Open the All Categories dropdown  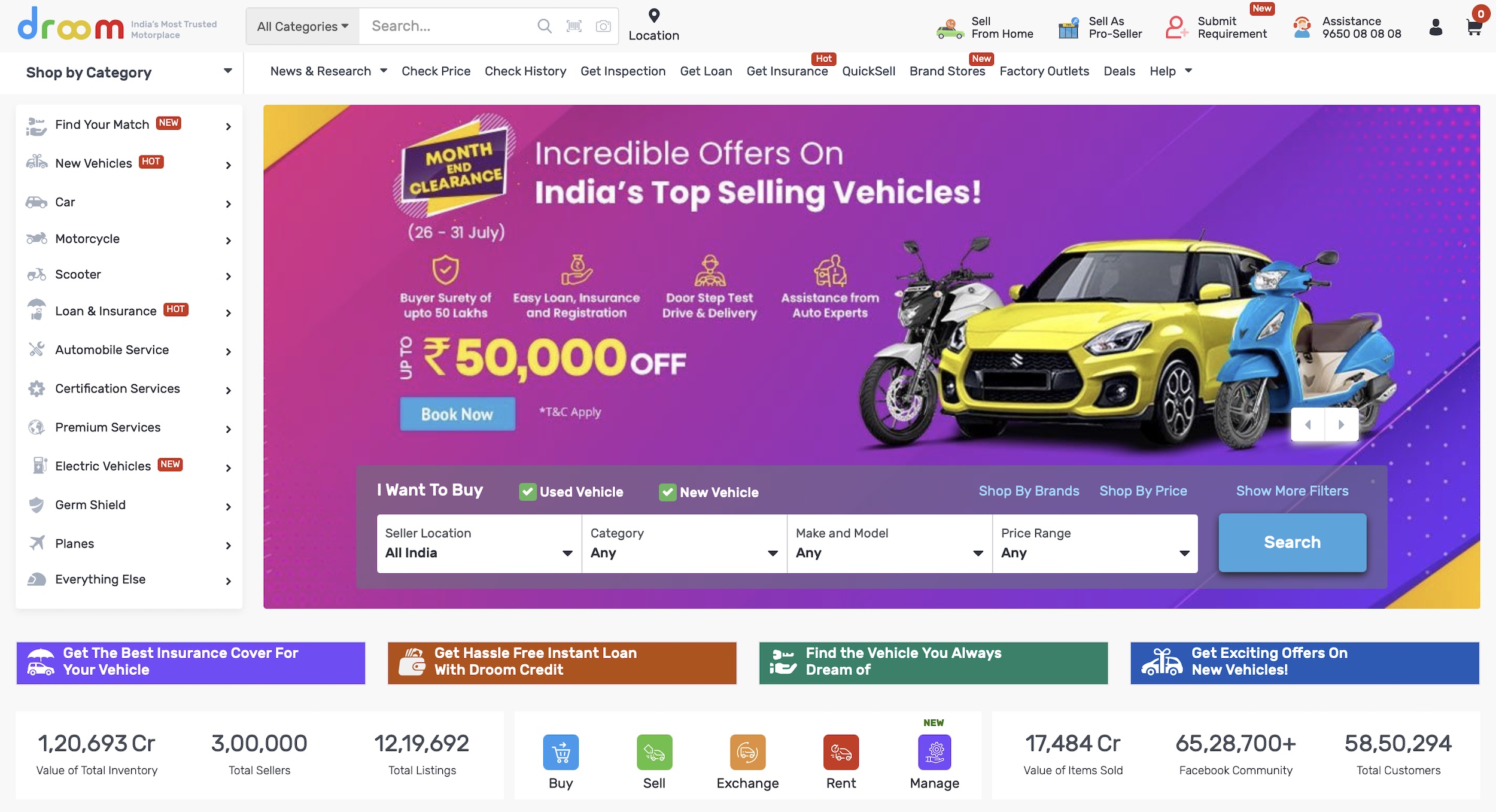tap(303, 26)
